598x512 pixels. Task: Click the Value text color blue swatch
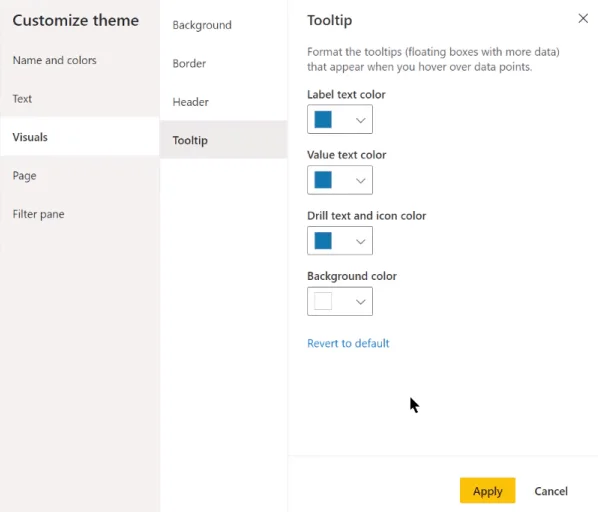[x=323, y=180]
